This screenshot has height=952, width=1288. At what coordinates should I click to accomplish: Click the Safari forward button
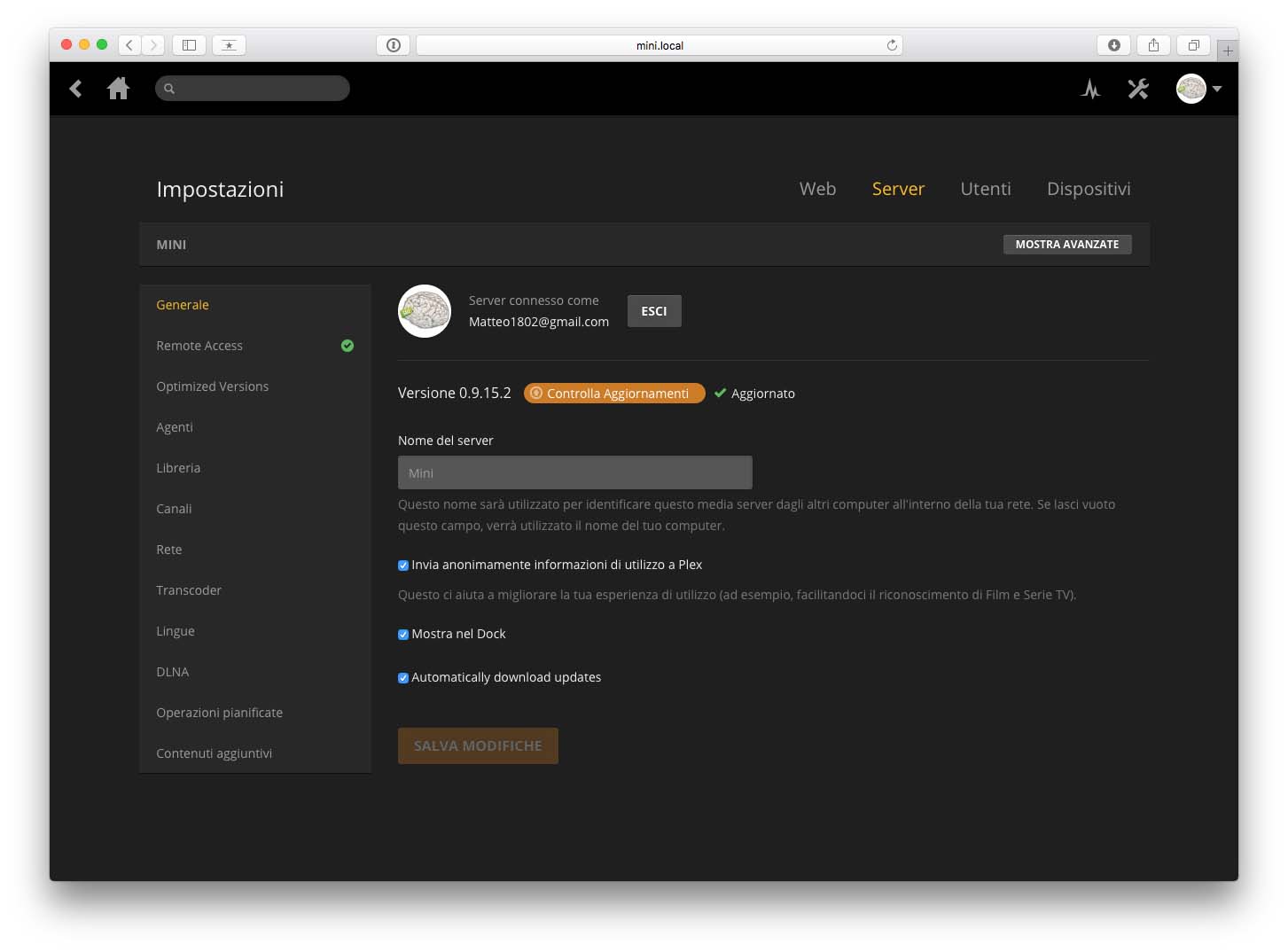point(153,45)
